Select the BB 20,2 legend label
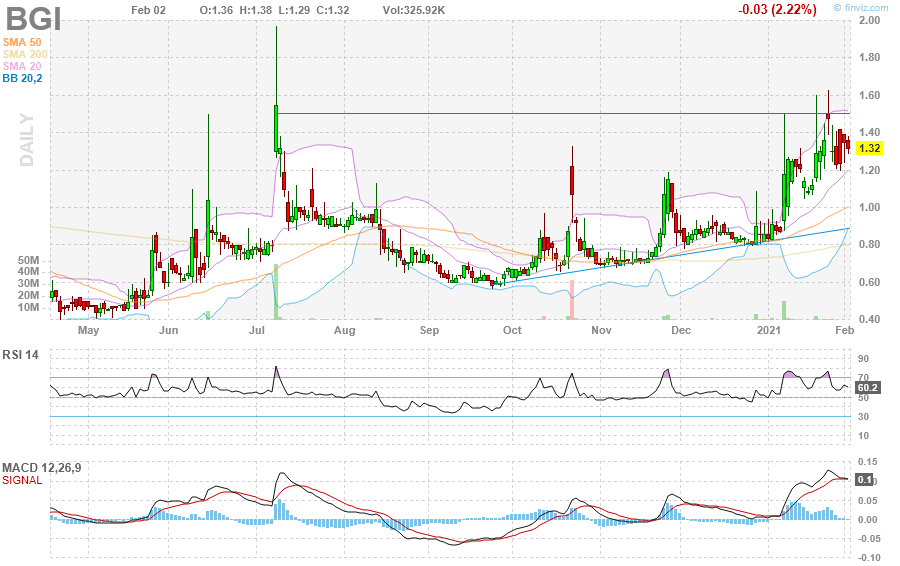 click(22, 79)
